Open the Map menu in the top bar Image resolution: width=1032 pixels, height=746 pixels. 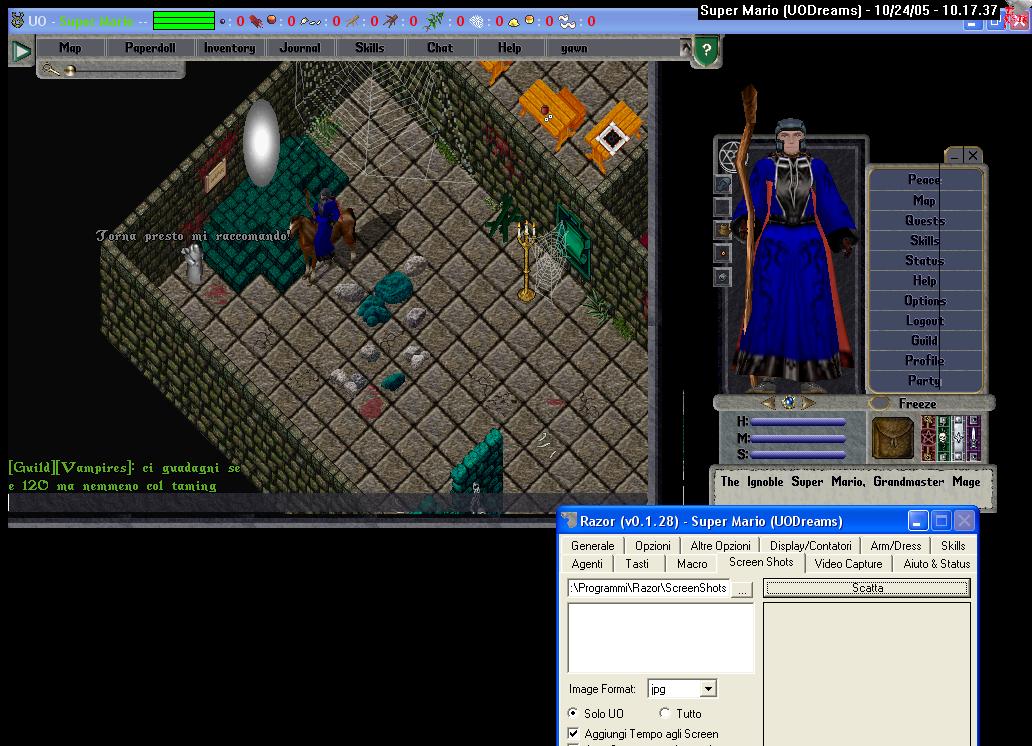[70, 48]
